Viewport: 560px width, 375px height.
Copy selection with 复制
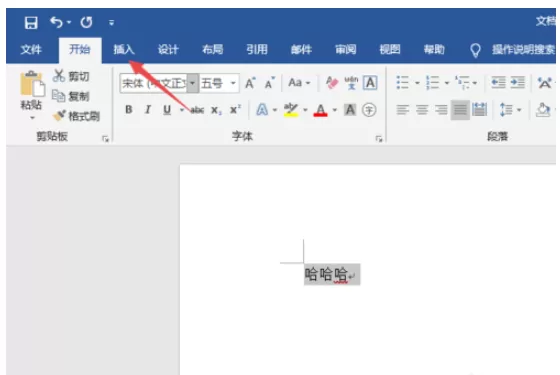(71, 96)
